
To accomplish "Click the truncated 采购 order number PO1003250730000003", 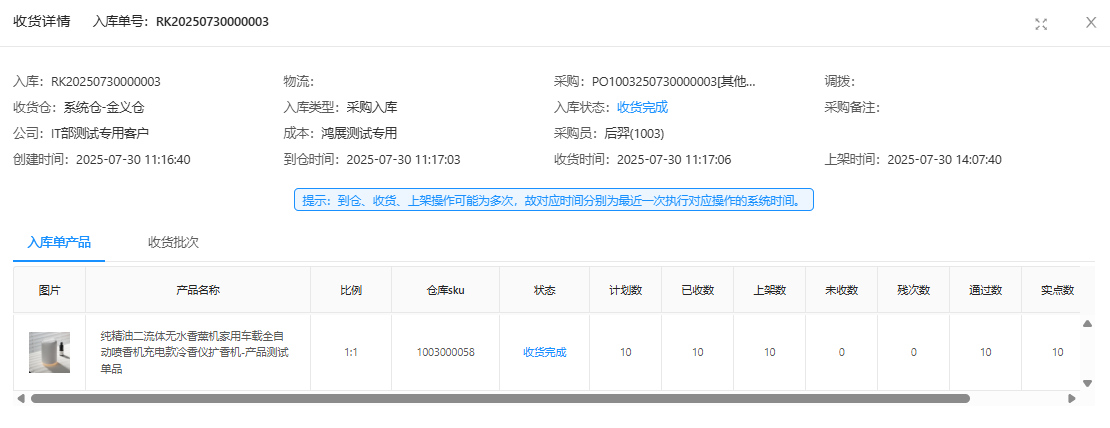I will pos(673,82).
